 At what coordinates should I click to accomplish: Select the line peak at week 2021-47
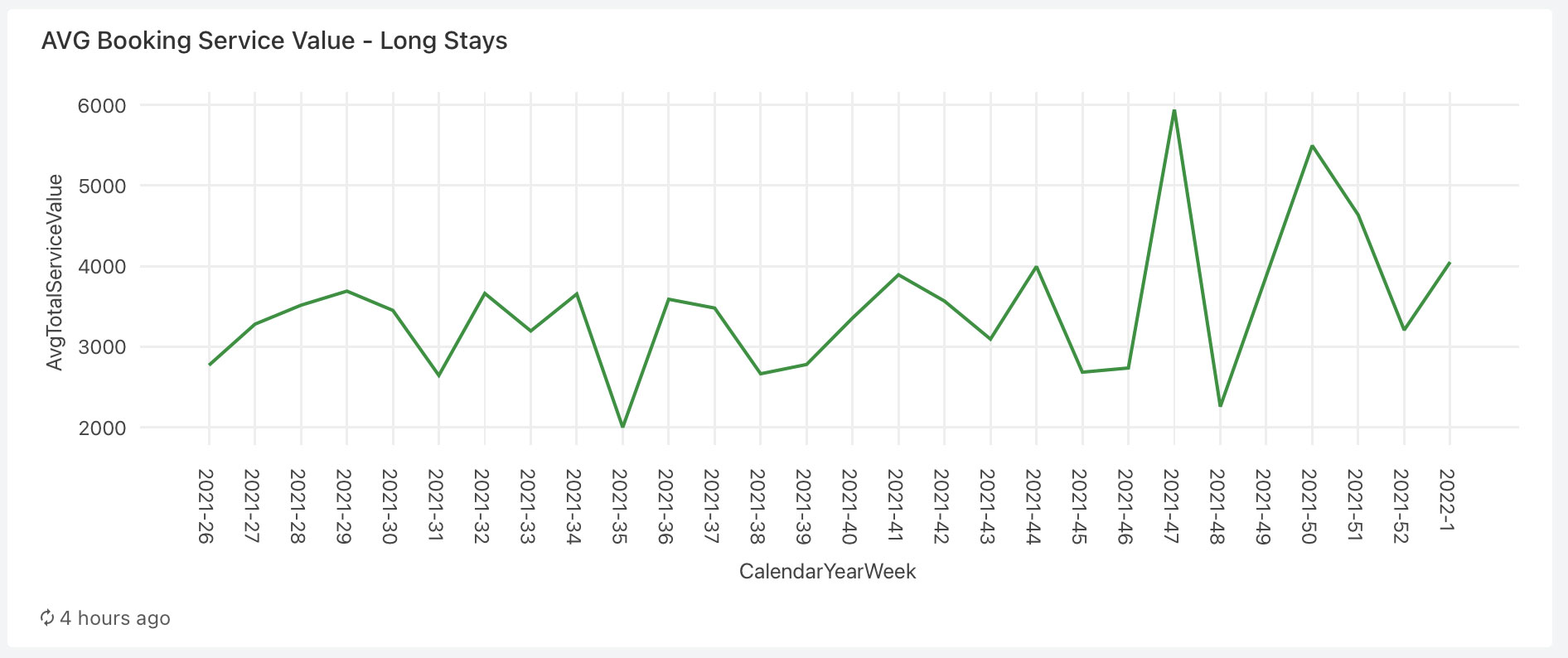coord(1174,110)
